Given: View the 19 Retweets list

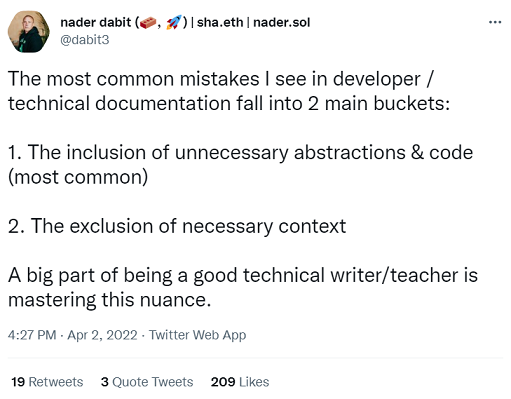Looking at the screenshot, I should tap(47, 382).
